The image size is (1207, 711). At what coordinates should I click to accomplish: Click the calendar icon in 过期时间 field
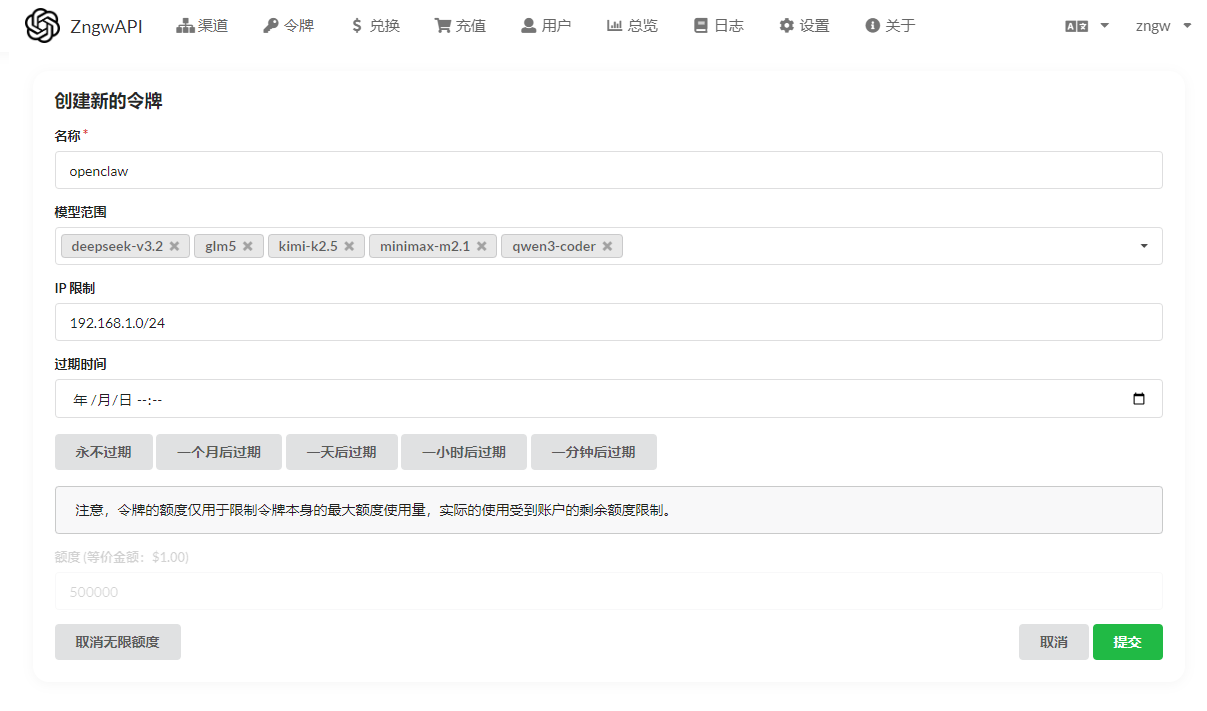[x=1138, y=399]
